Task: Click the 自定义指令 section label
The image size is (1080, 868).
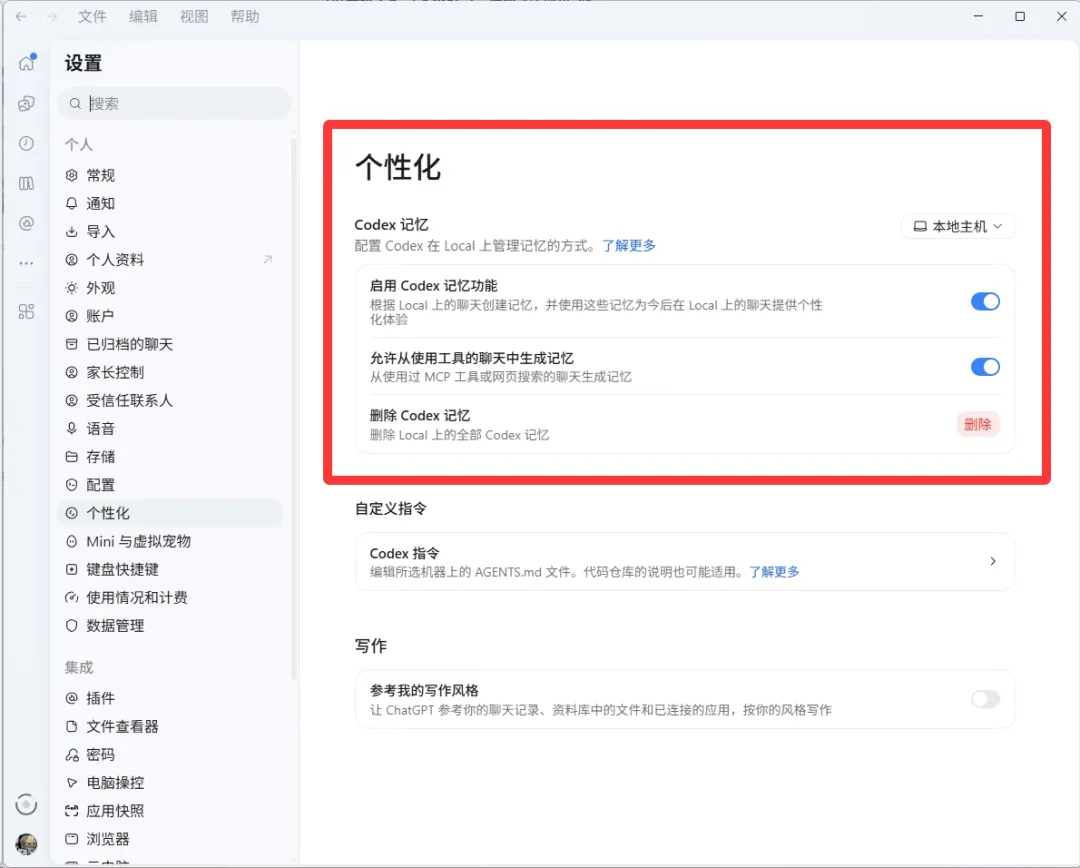Action: pos(391,508)
